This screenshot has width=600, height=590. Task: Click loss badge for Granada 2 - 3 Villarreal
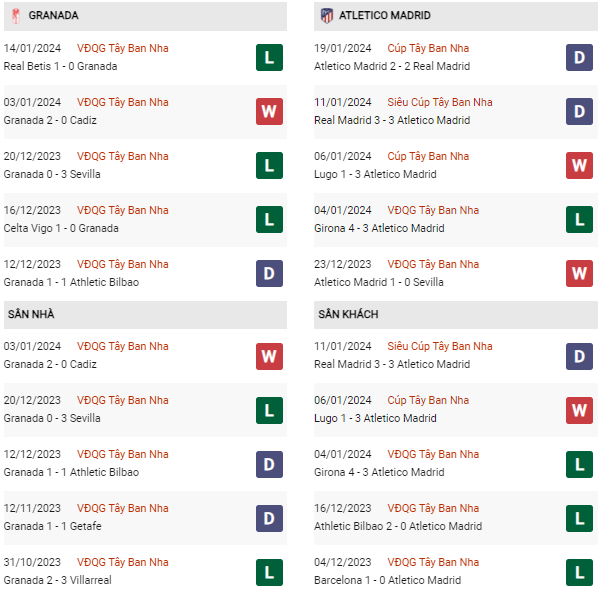point(268,571)
